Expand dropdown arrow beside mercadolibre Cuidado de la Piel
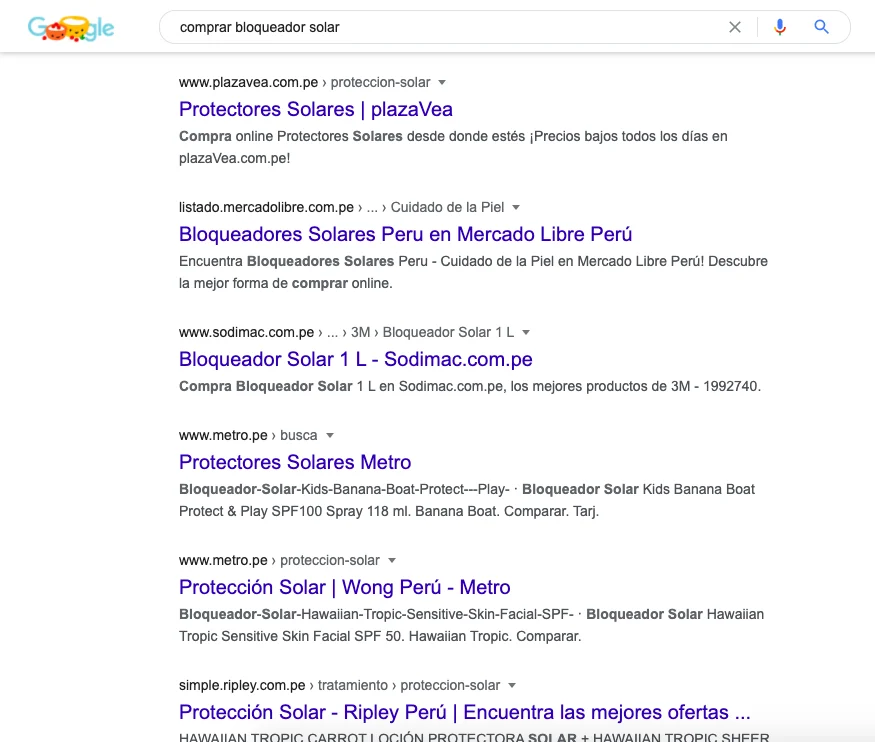Viewport: 875px width, 742px height. pos(516,208)
